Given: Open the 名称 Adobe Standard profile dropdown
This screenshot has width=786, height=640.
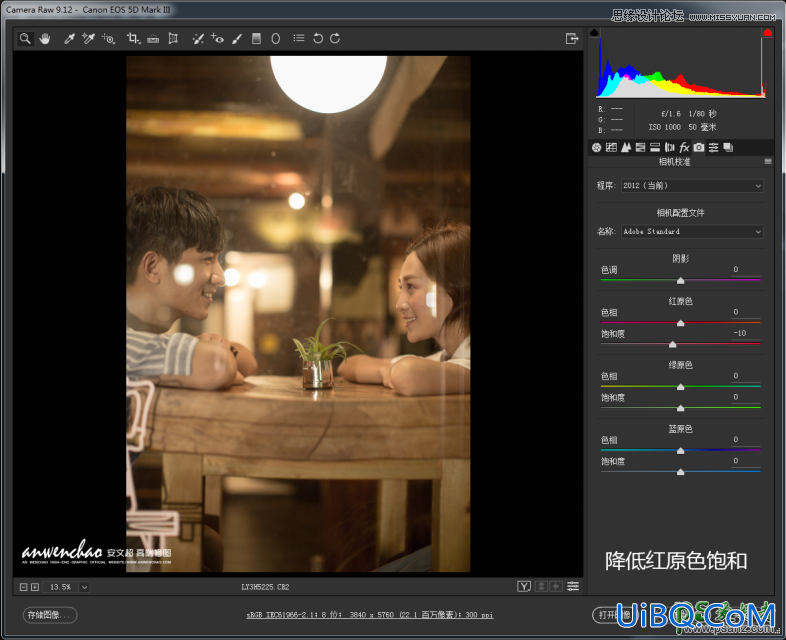Looking at the screenshot, I should point(692,232).
